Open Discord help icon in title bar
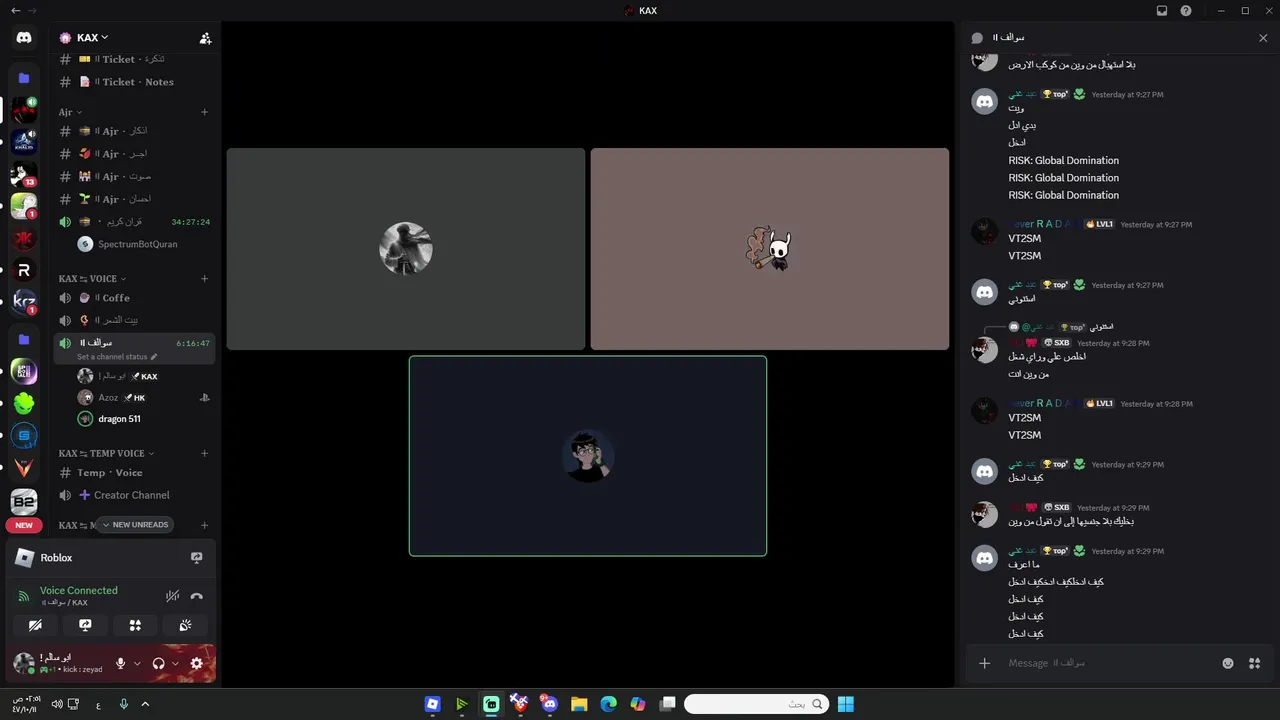This screenshot has height=720, width=1280. click(x=1186, y=11)
